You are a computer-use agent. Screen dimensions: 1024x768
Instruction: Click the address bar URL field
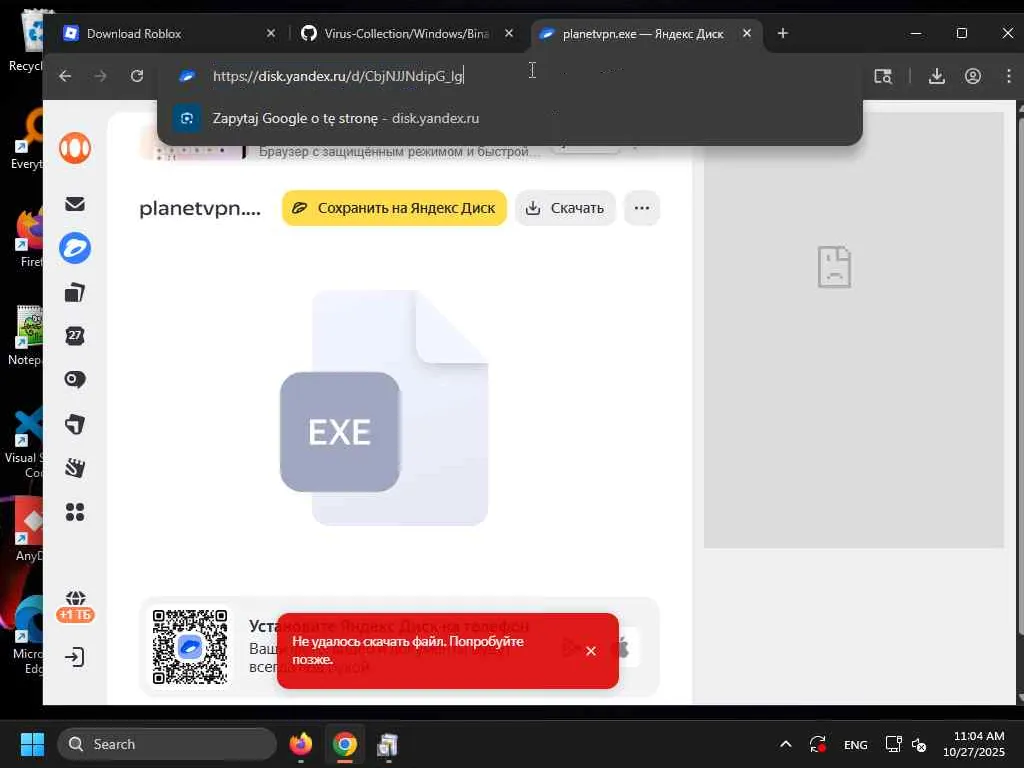pyautogui.click(x=509, y=76)
